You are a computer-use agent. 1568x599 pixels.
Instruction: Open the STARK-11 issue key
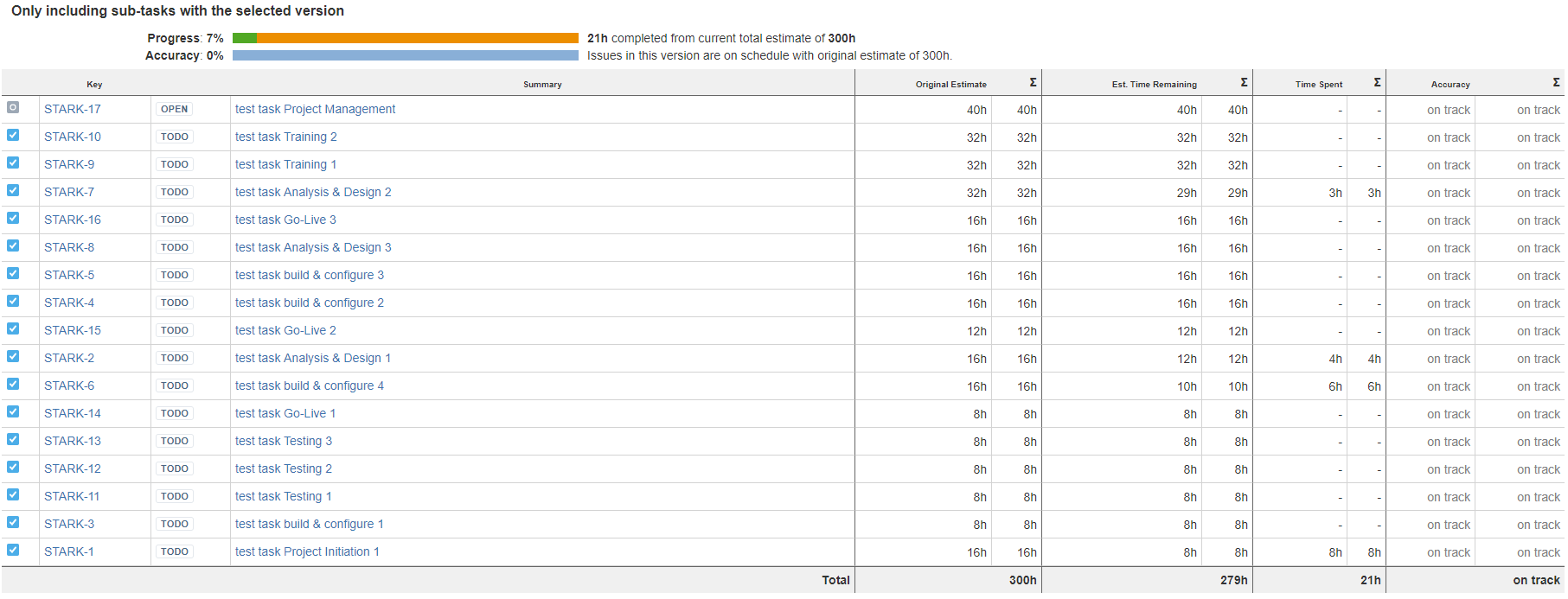click(x=72, y=496)
